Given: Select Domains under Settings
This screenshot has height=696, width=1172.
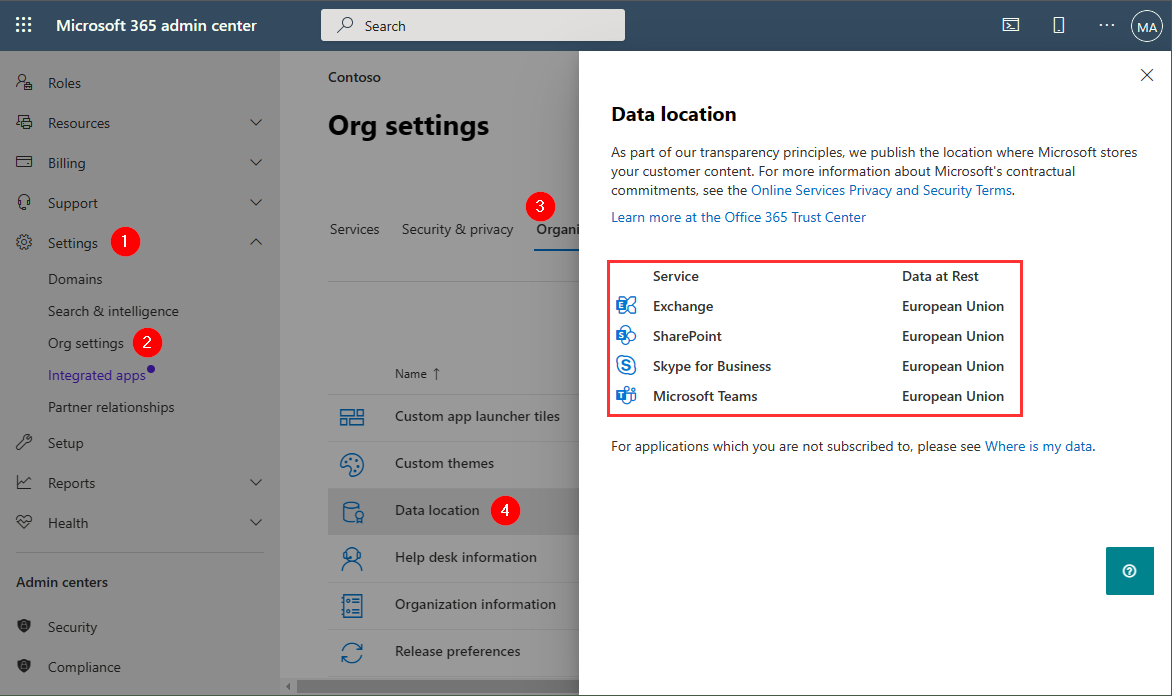Looking at the screenshot, I should [x=75, y=279].
